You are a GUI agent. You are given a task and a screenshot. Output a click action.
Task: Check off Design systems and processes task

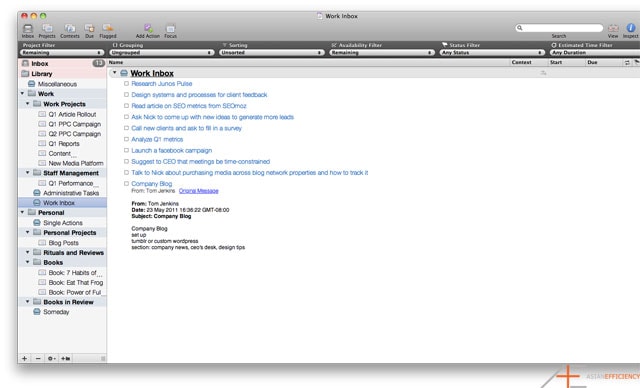(126, 95)
